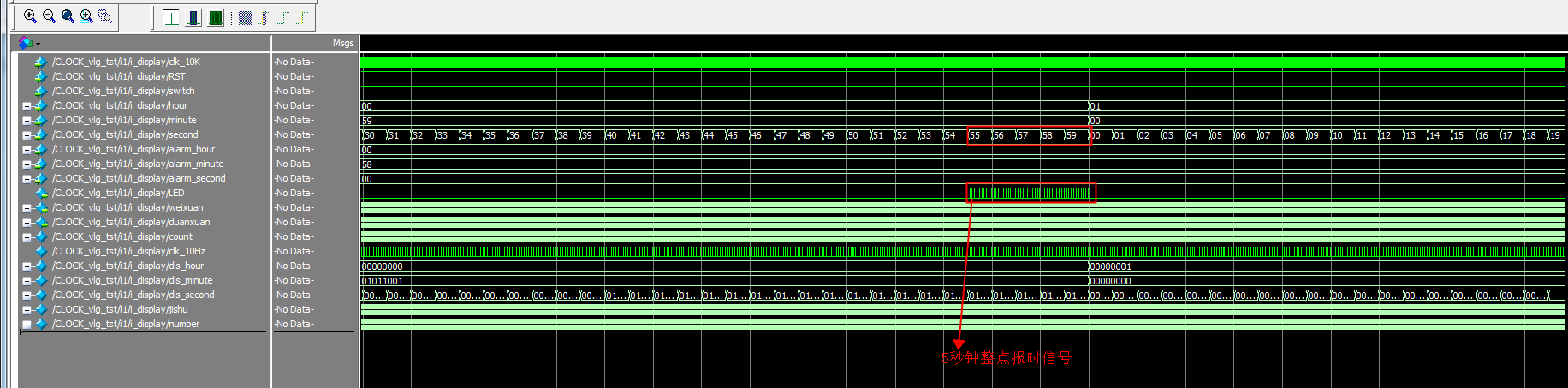This screenshot has width=1568, height=388.
Task: Click the signal icon beside switch
Action: (40, 91)
